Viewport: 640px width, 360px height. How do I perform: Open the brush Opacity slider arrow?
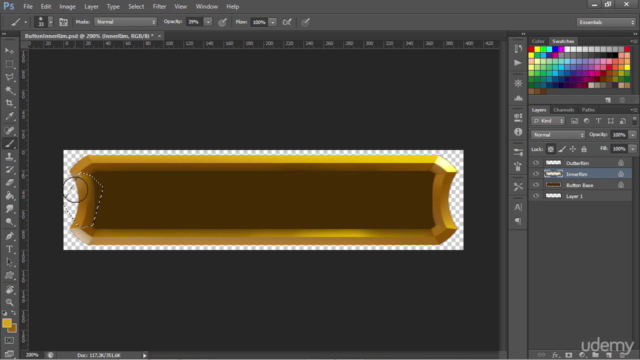[x=208, y=22]
